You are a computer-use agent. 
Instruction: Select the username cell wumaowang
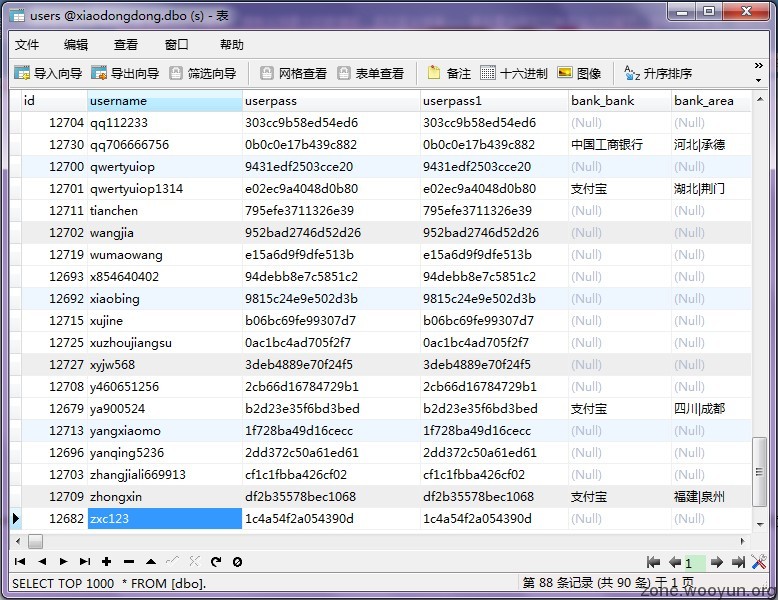(165, 255)
